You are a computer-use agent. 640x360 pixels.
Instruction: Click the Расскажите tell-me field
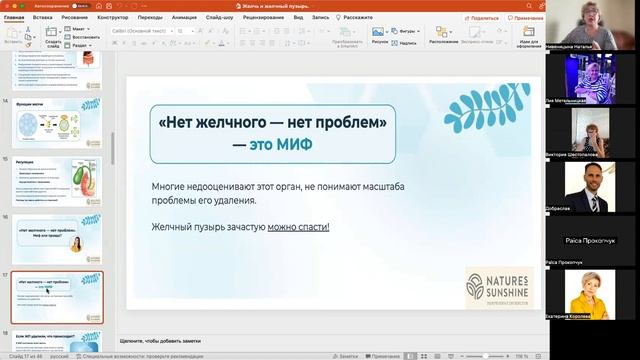(x=354, y=18)
